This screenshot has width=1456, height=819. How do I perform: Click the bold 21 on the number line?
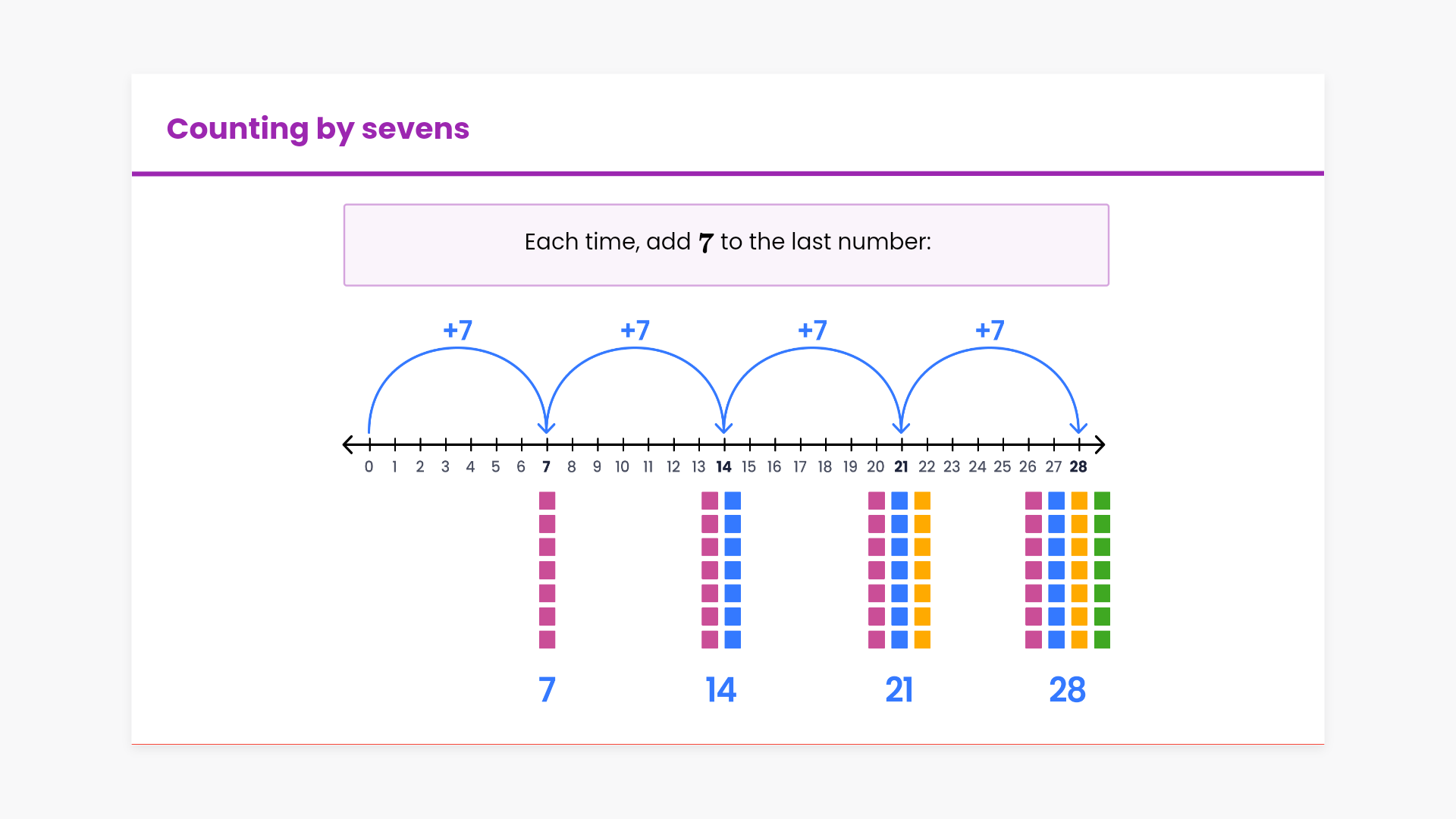point(901,467)
